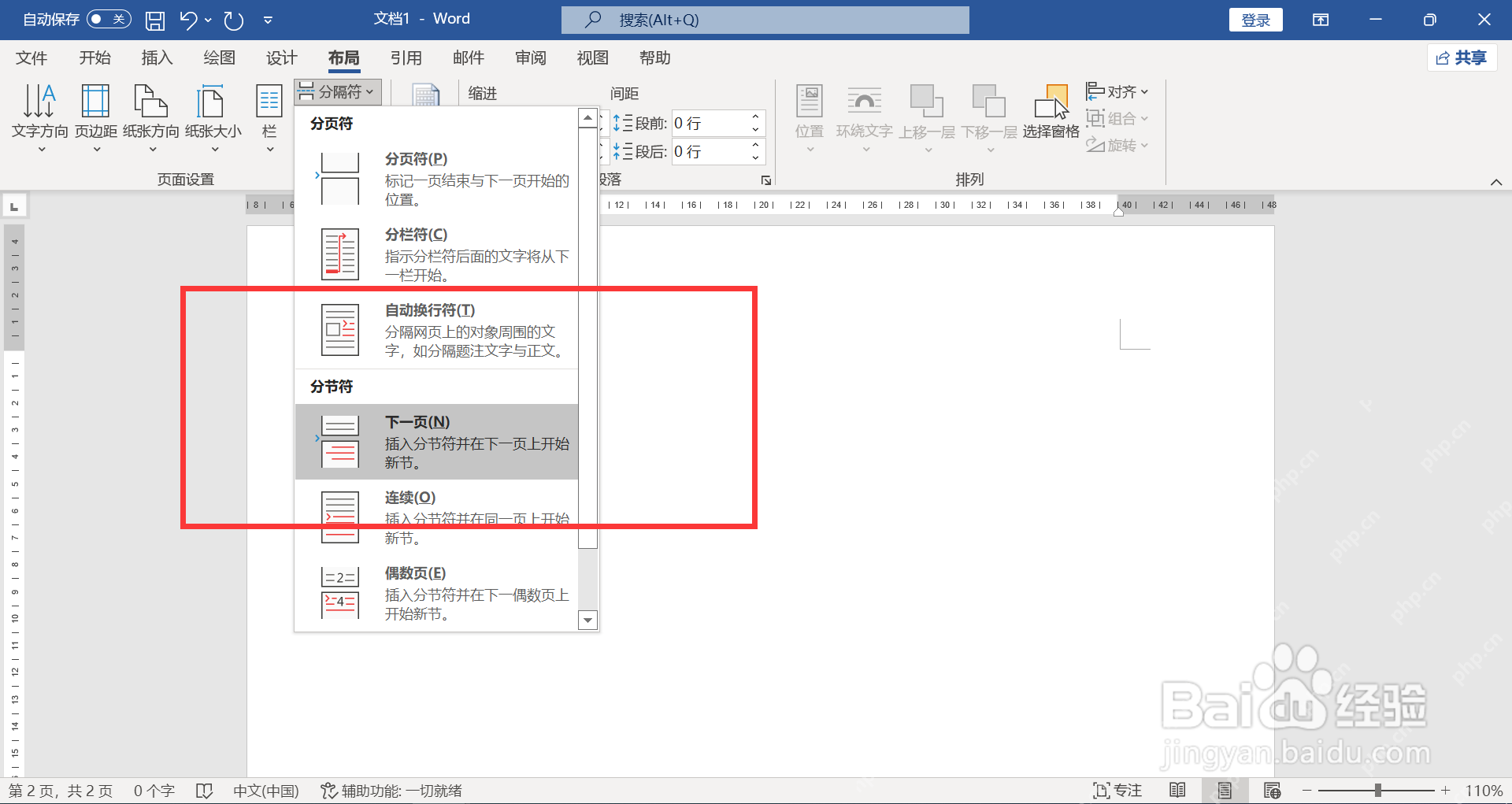Open the 纸张大小 paper size tool
Viewport: 1512px width, 804px height.
213,118
